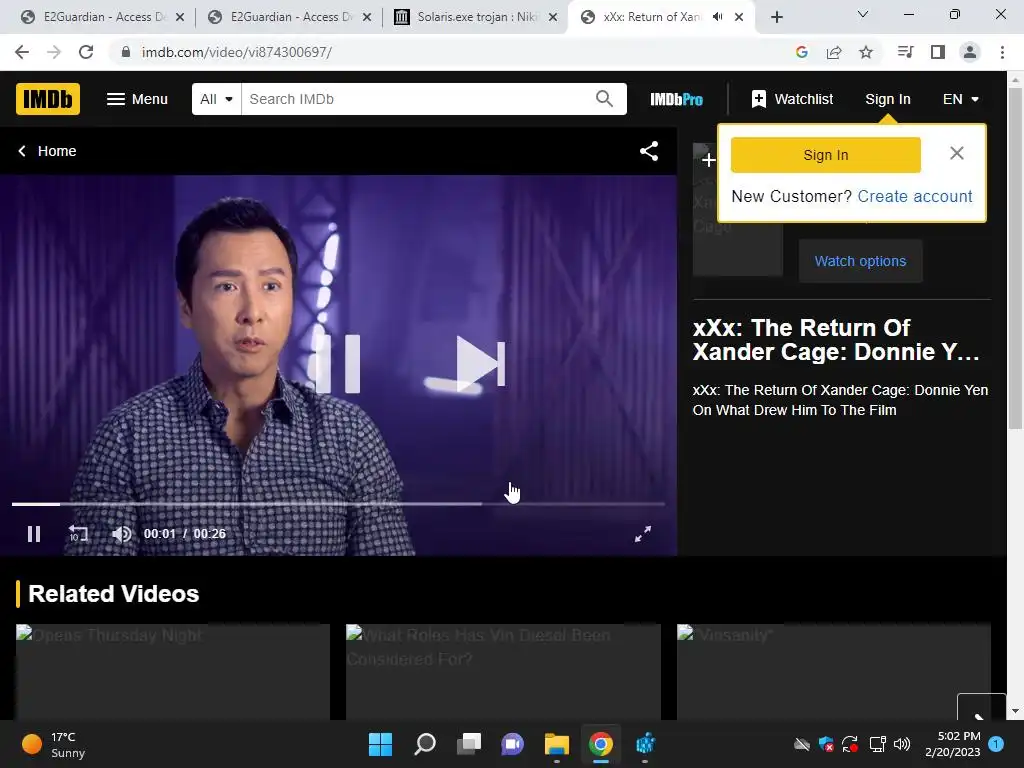
Task: Open File Explorer from taskbar
Action: [x=556, y=744]
